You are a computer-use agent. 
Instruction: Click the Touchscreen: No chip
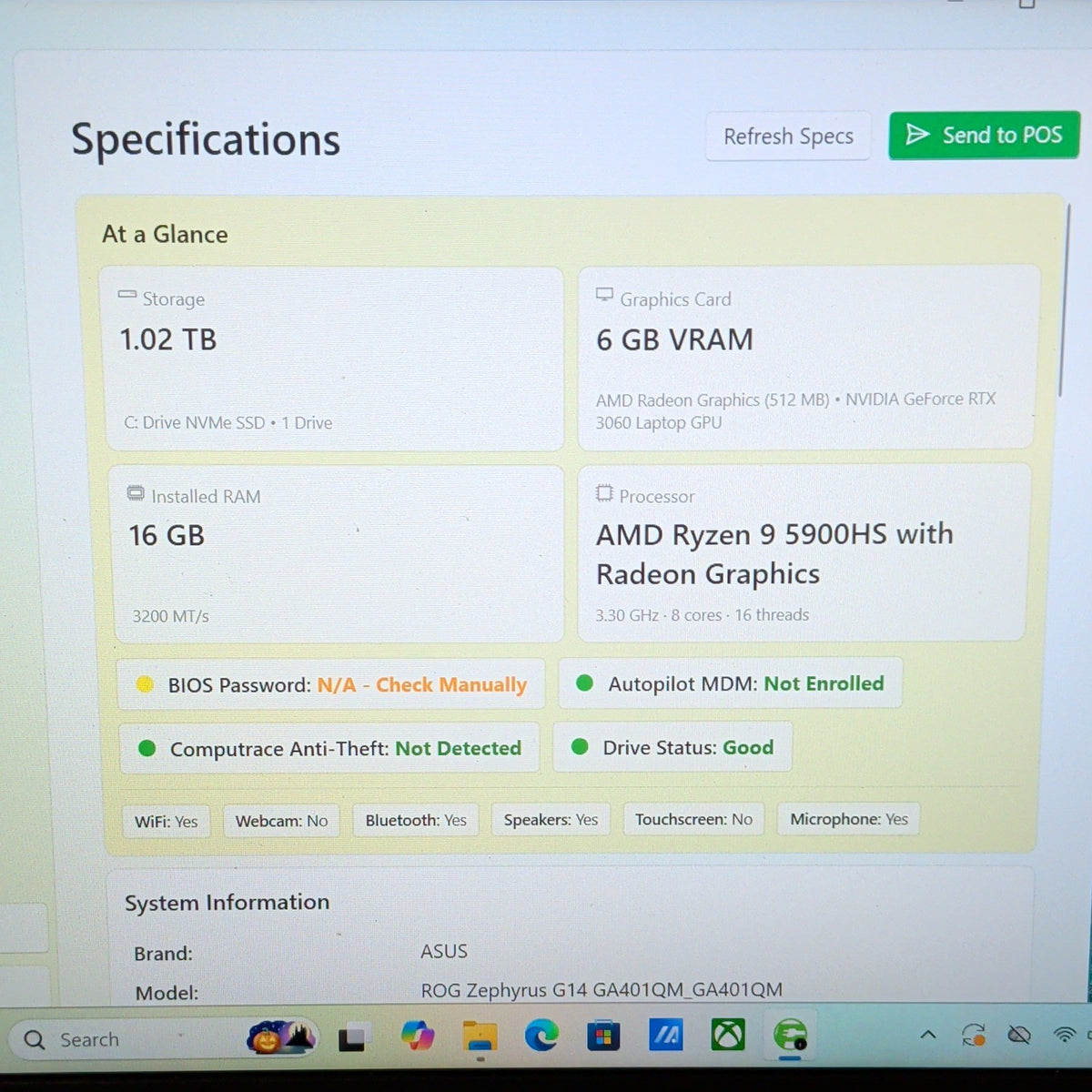pyautogui.click(x=693, y=819)
